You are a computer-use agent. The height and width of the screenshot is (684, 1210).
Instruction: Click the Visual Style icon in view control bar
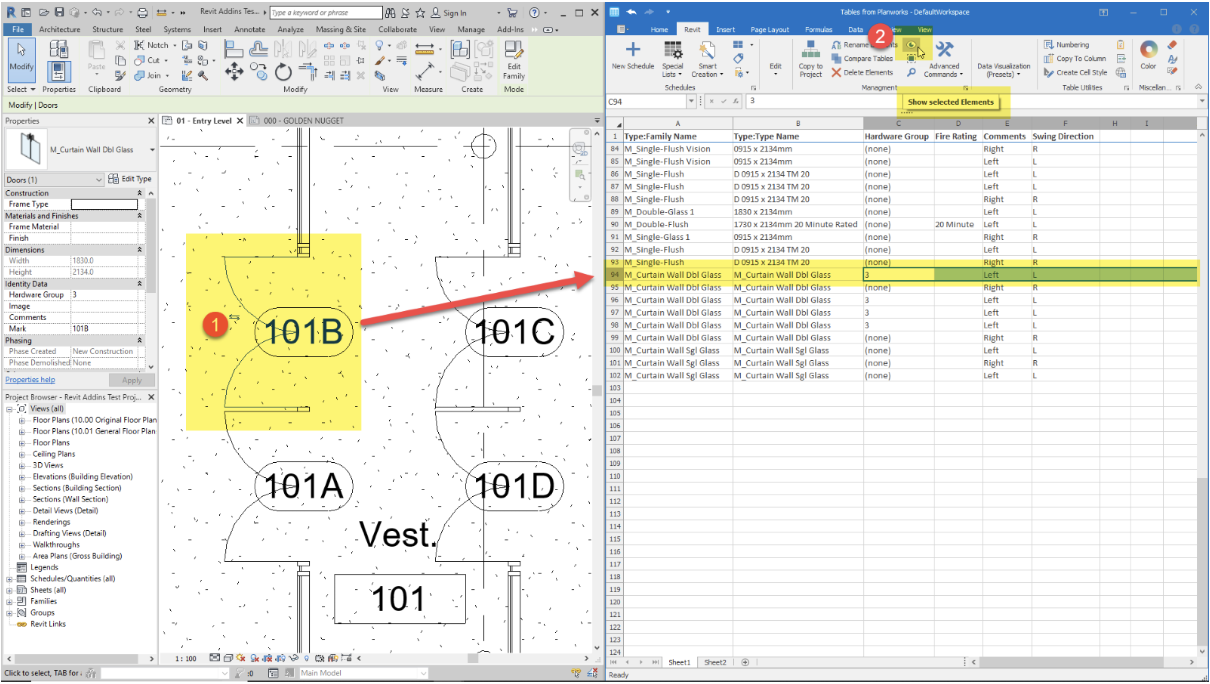[229, 659]
